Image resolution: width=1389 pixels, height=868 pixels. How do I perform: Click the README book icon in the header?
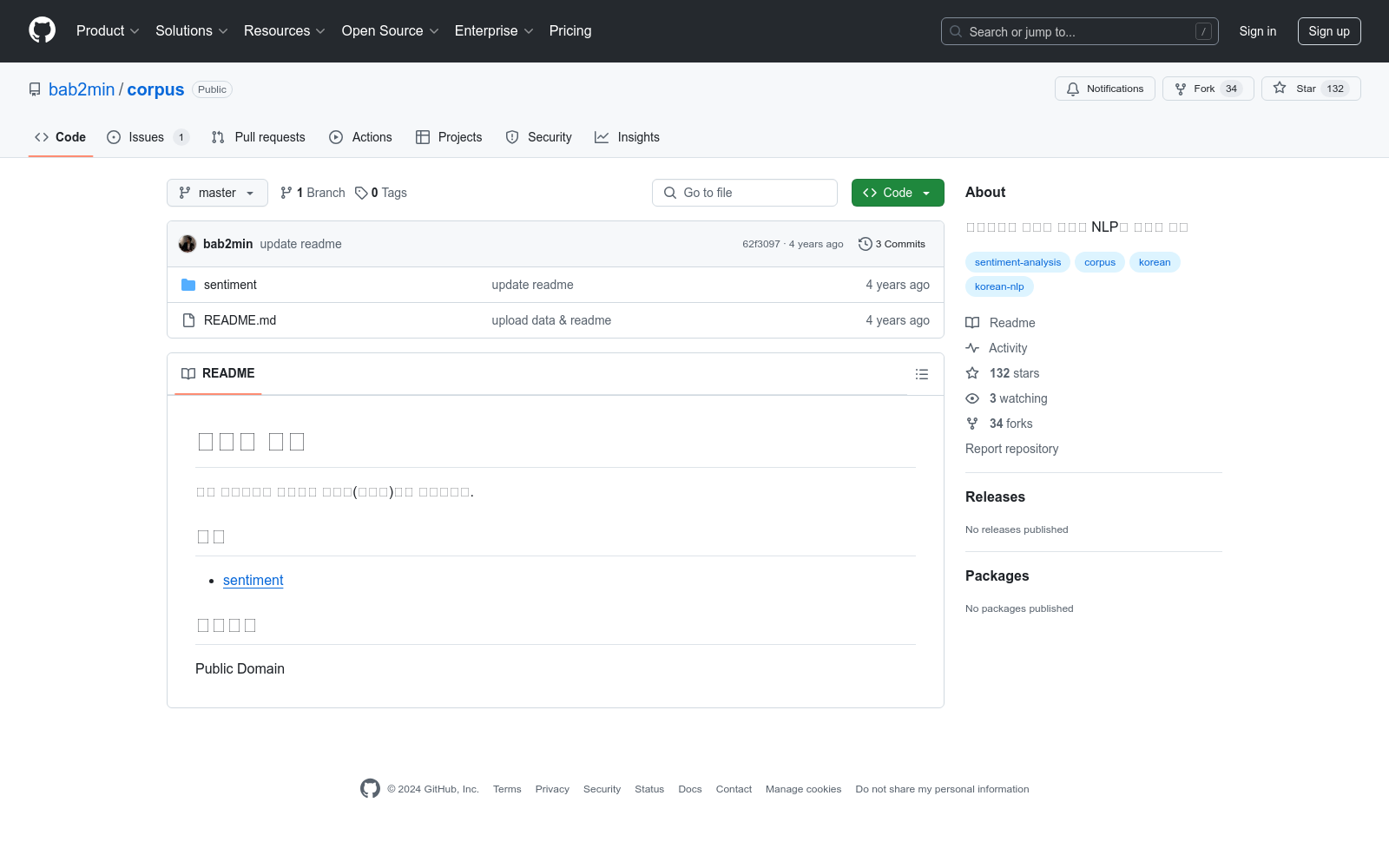pos(188,373)
